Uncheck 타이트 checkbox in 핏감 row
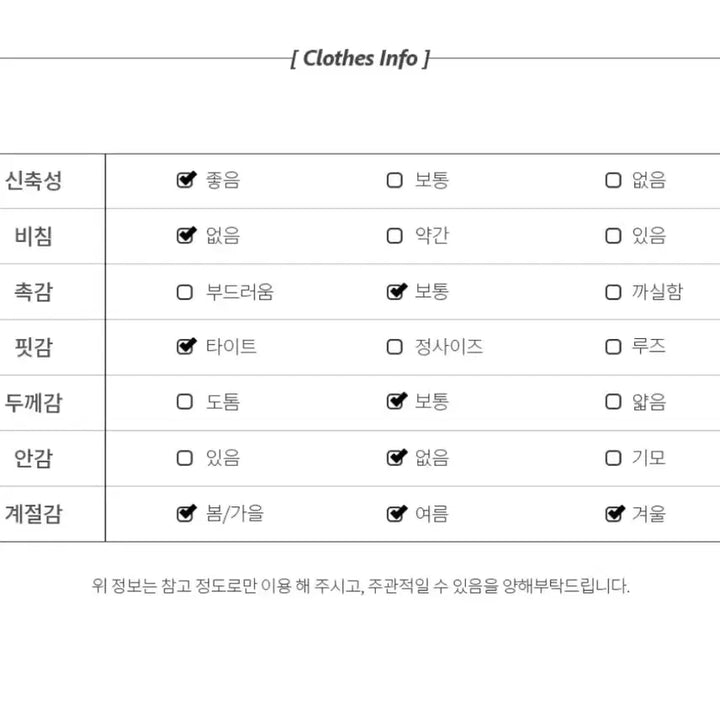 click(186, 346)
